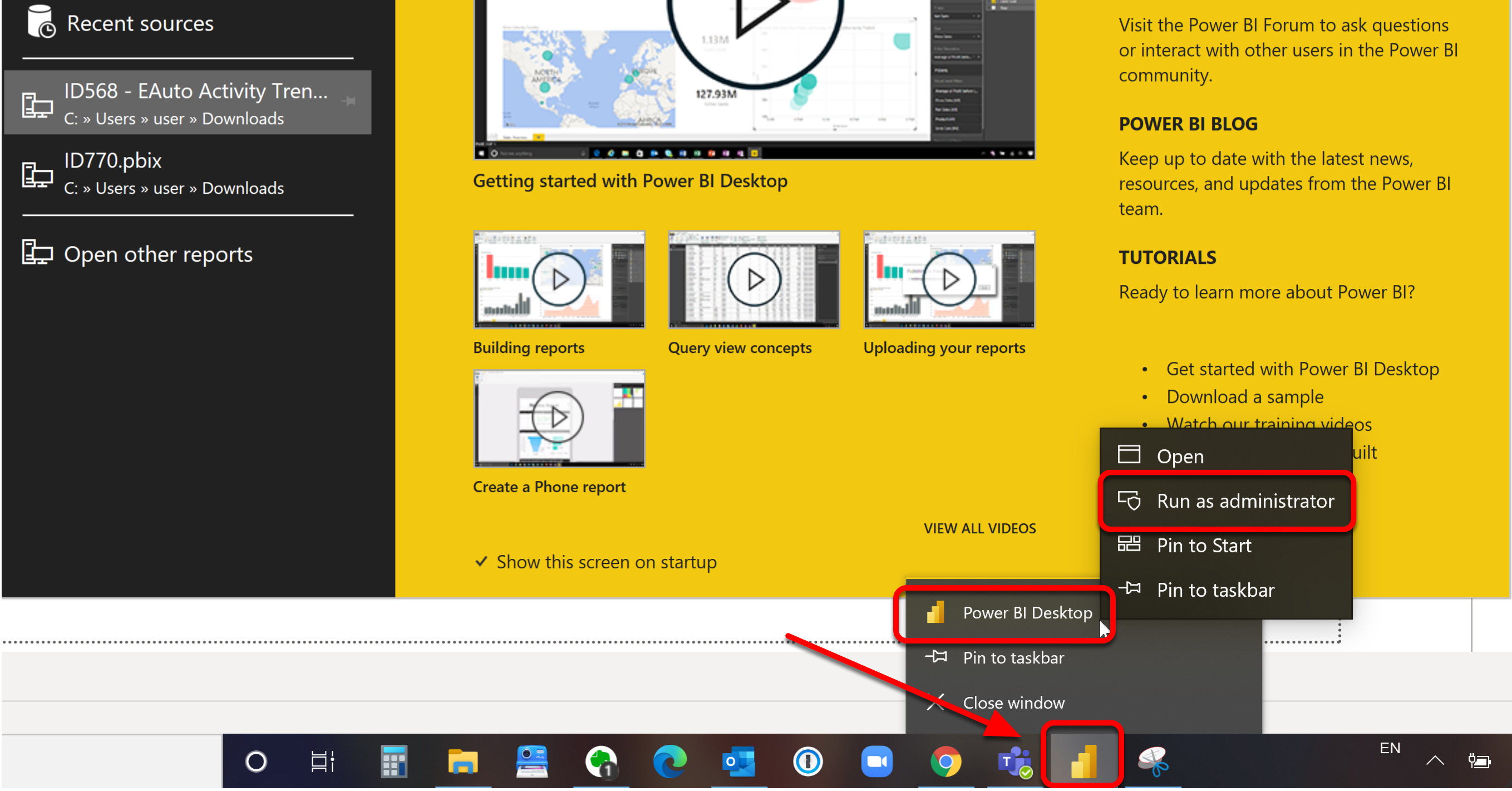Toggle Show this screen on startup checkbox

(481, 562)
